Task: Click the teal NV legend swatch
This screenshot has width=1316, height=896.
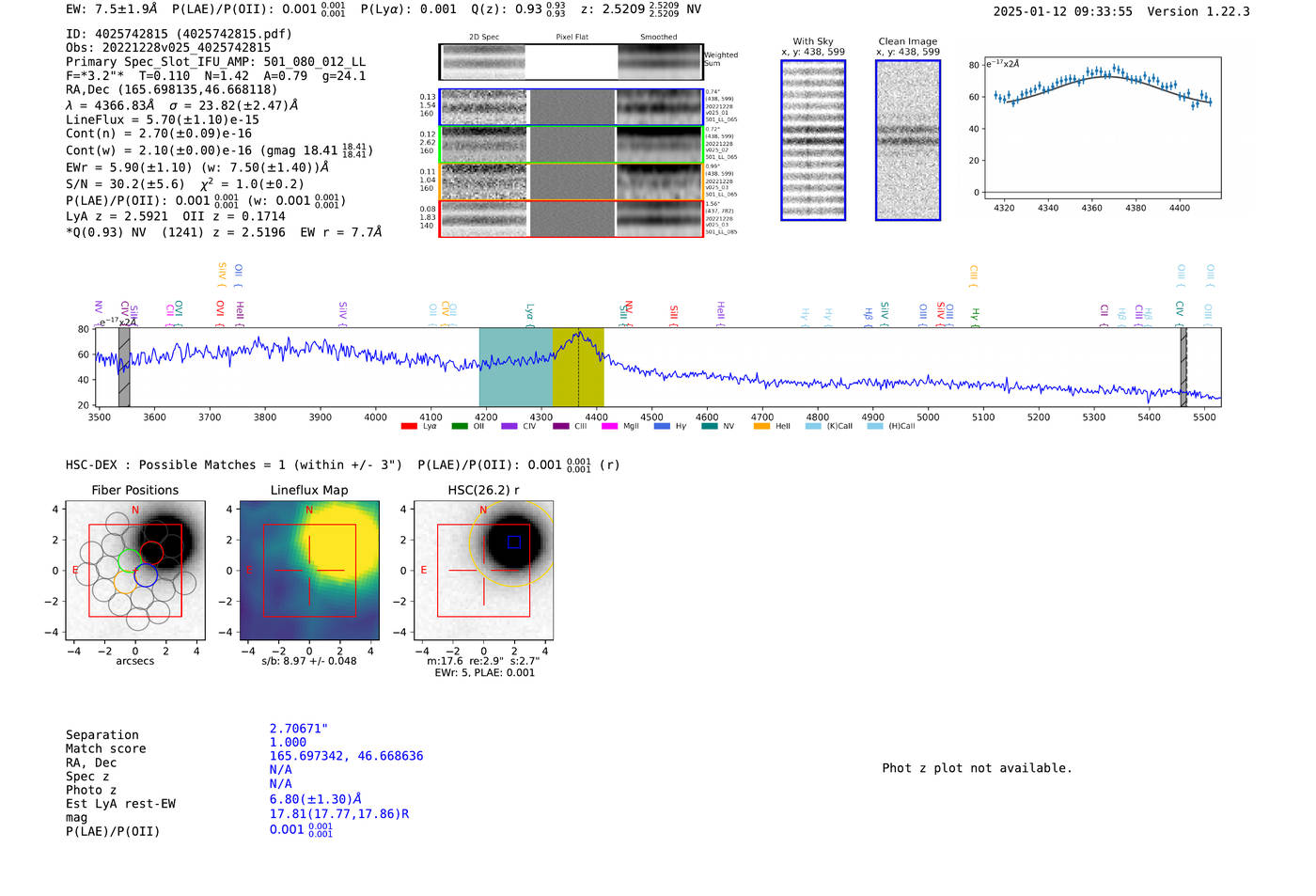Action: tap(710, 426)
